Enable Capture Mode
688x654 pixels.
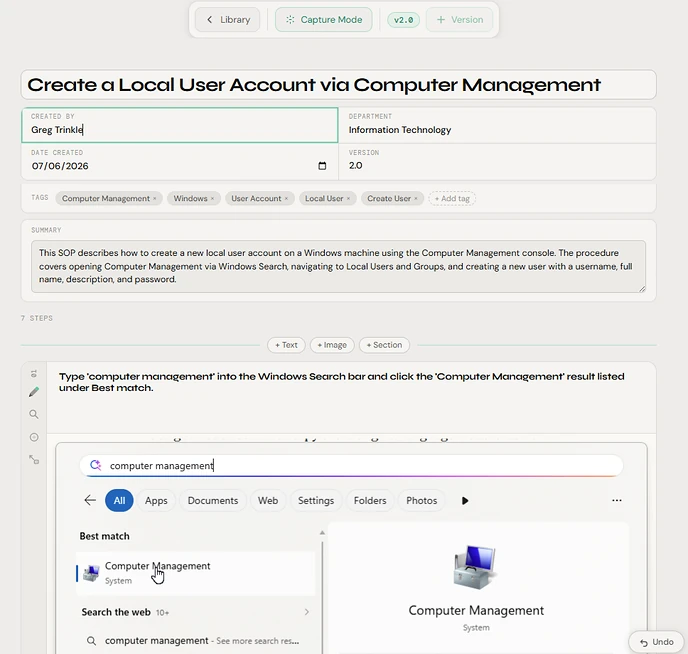tap(324, 20)
